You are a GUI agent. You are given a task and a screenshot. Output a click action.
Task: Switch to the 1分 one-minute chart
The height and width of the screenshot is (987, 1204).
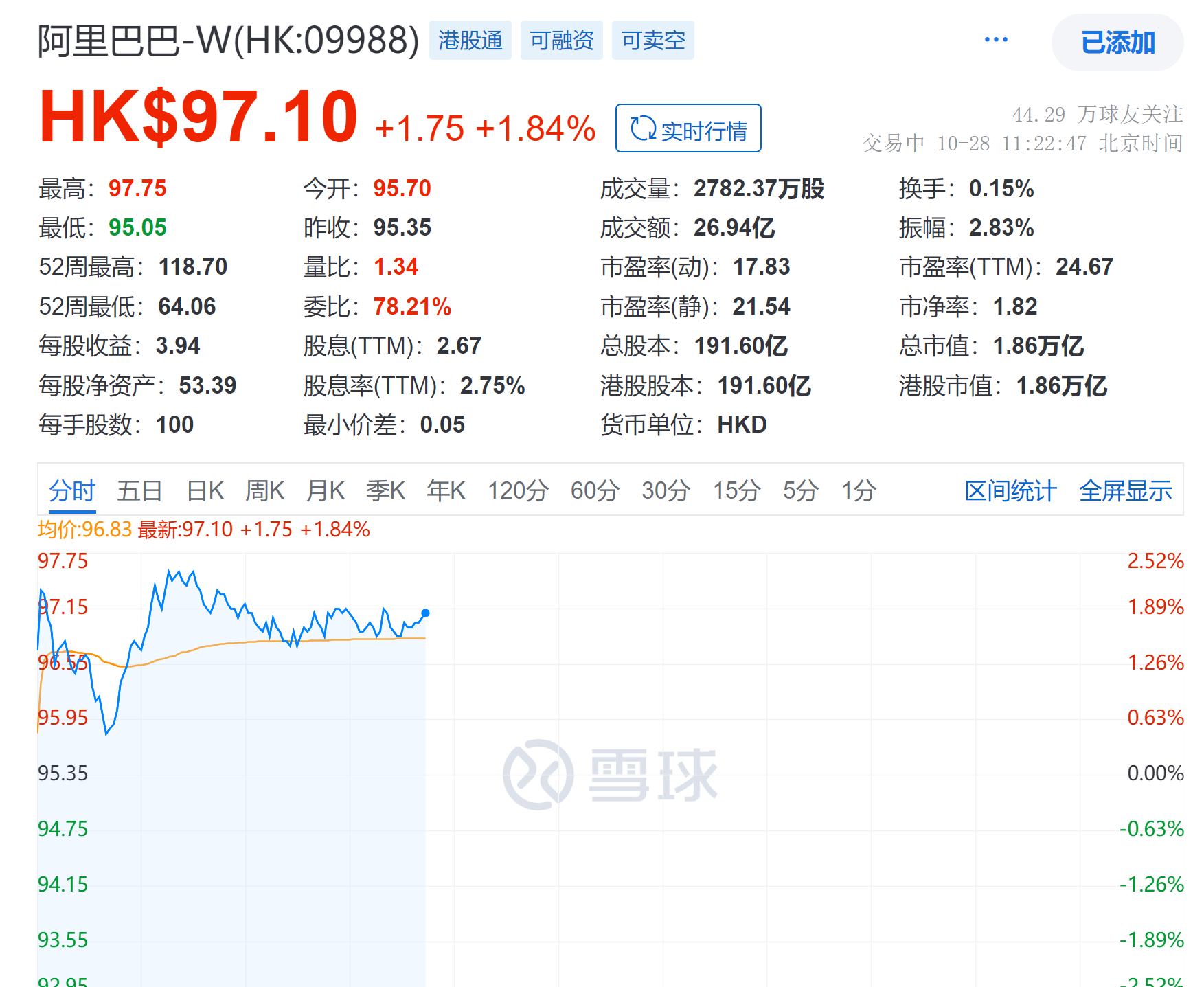pos(860,490)
